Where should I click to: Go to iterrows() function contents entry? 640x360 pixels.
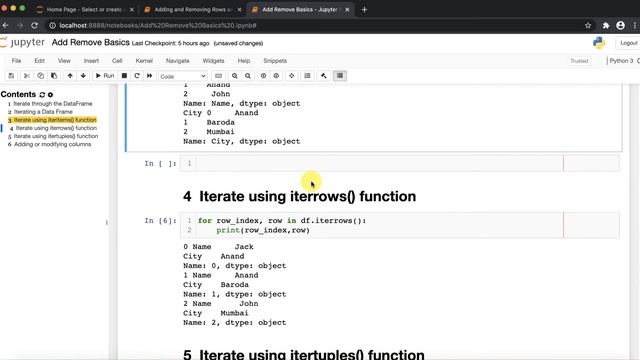[x=56, y=128]
